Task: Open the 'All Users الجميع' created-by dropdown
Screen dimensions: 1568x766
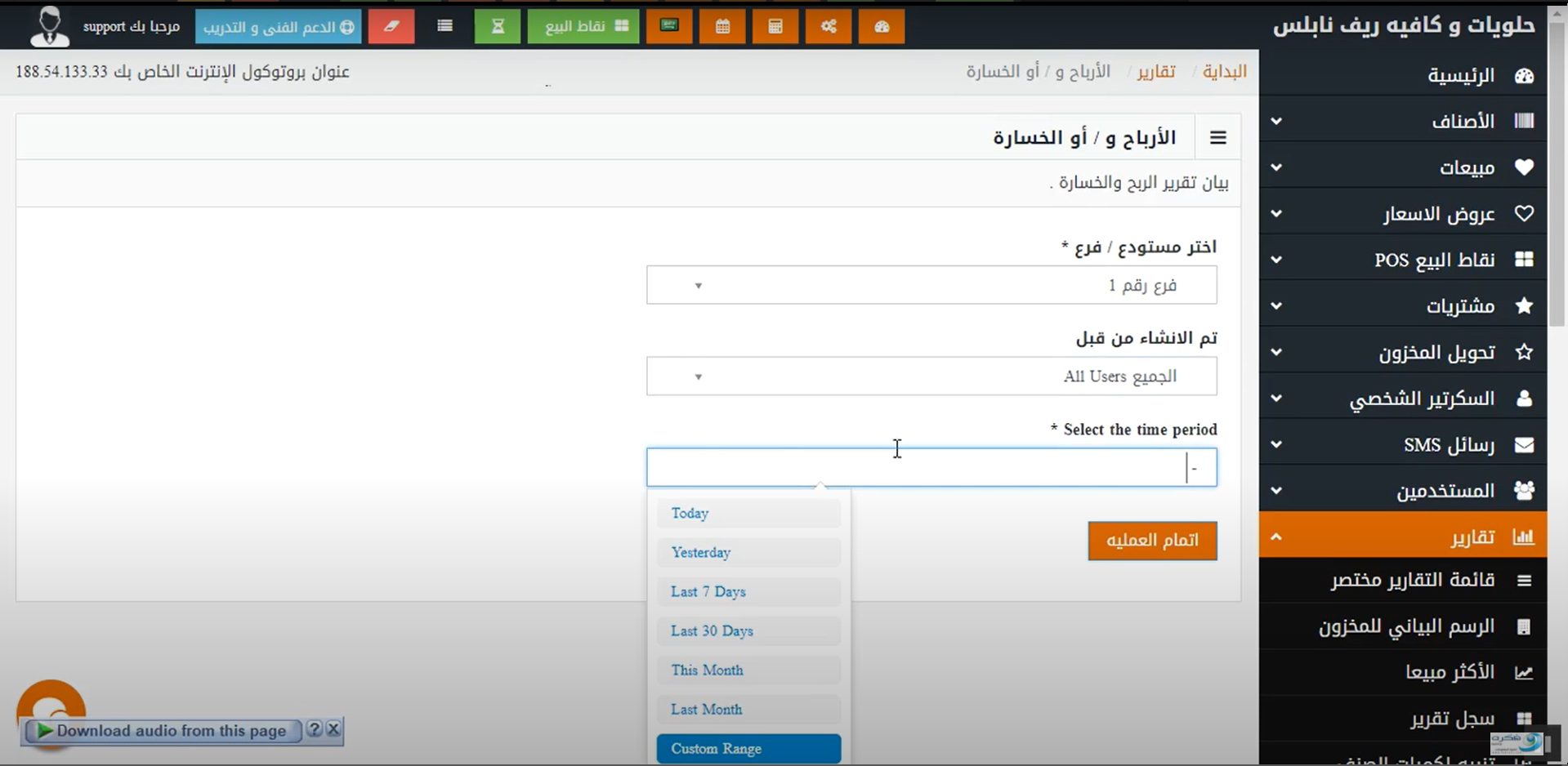Action: (931, 376)
